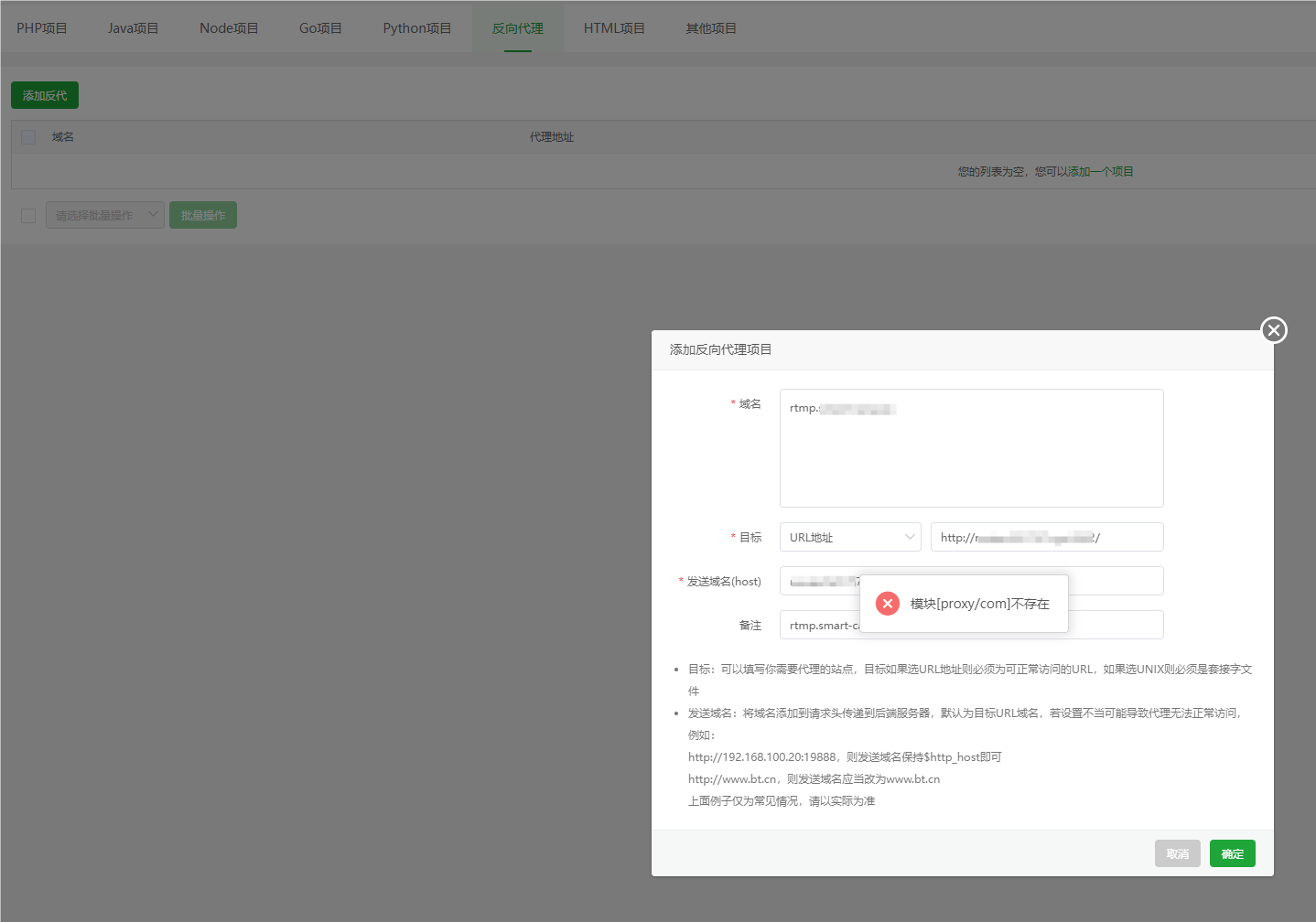Image resolution: width=1316 pixels, height=922 pixels.
Task: Switch to the HTML项目 tab
Action: click(x=614, y=28)
